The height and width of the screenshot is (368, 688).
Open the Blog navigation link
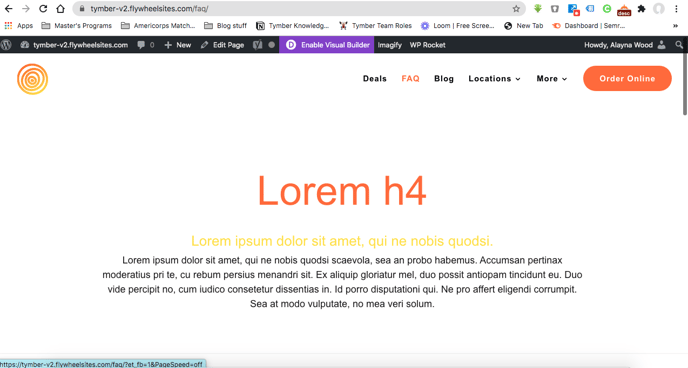point(444,79)
